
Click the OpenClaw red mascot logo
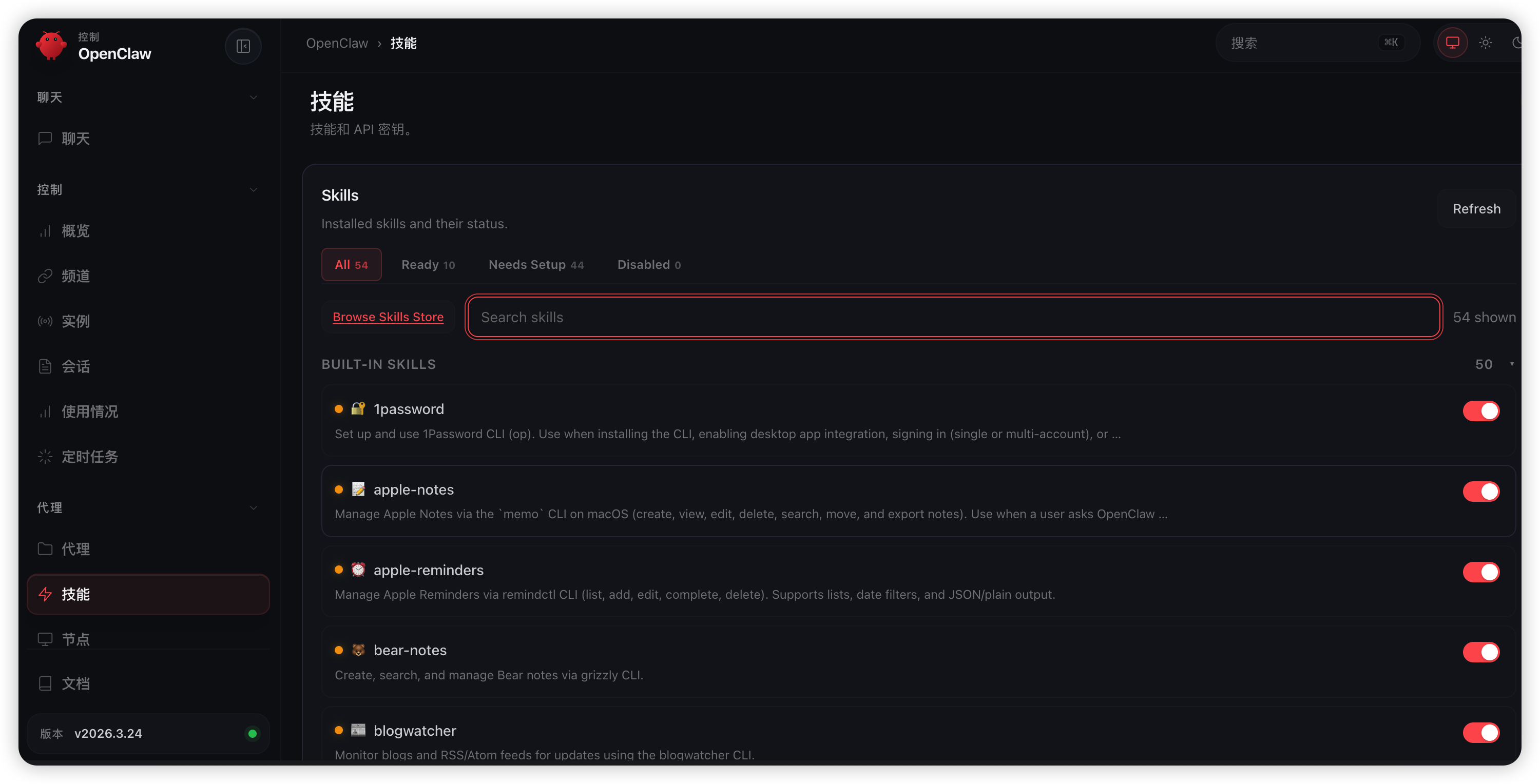[x=51, y=46]
